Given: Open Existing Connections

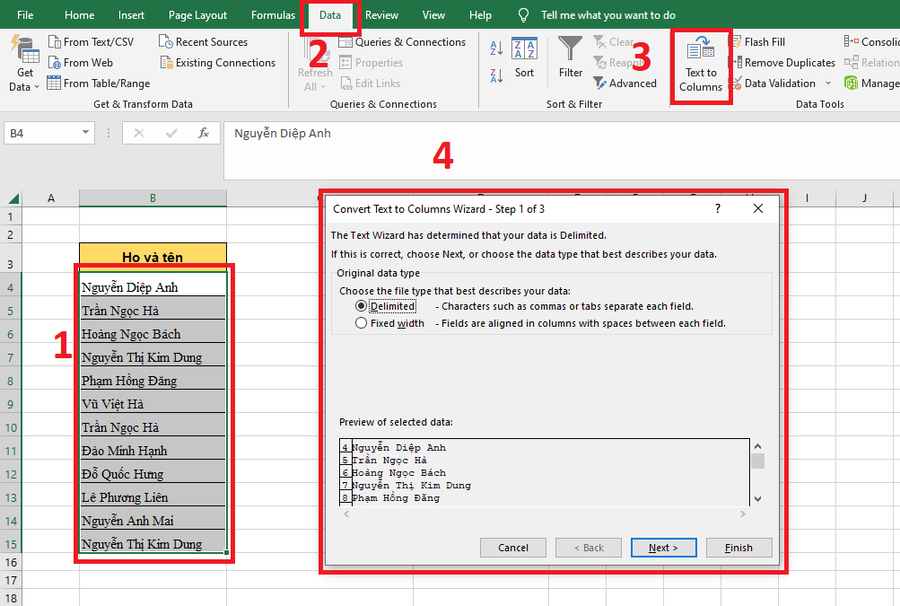Looking at the screenshot, I should 218,63.
